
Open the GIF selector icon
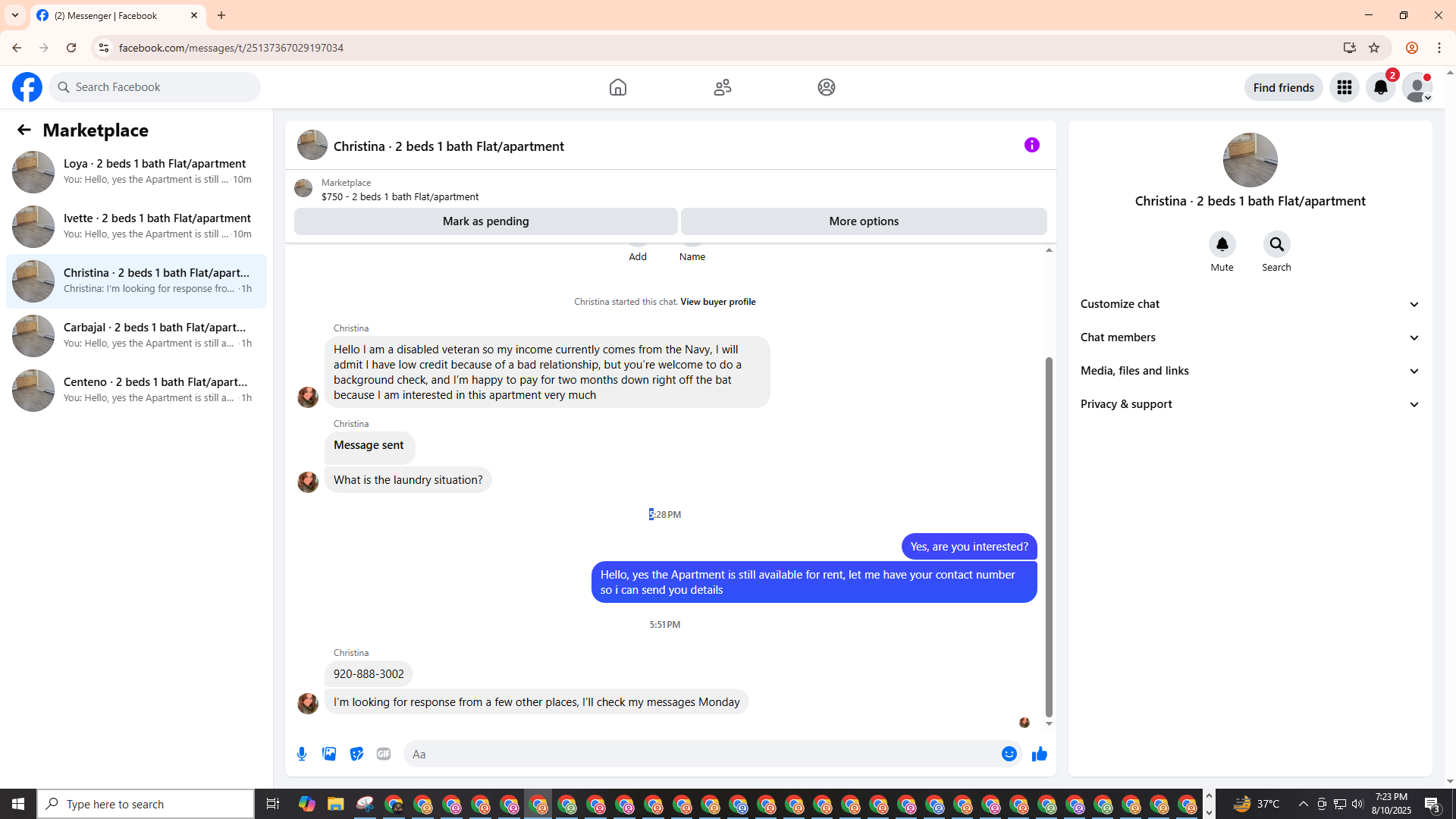pos(384,754)
